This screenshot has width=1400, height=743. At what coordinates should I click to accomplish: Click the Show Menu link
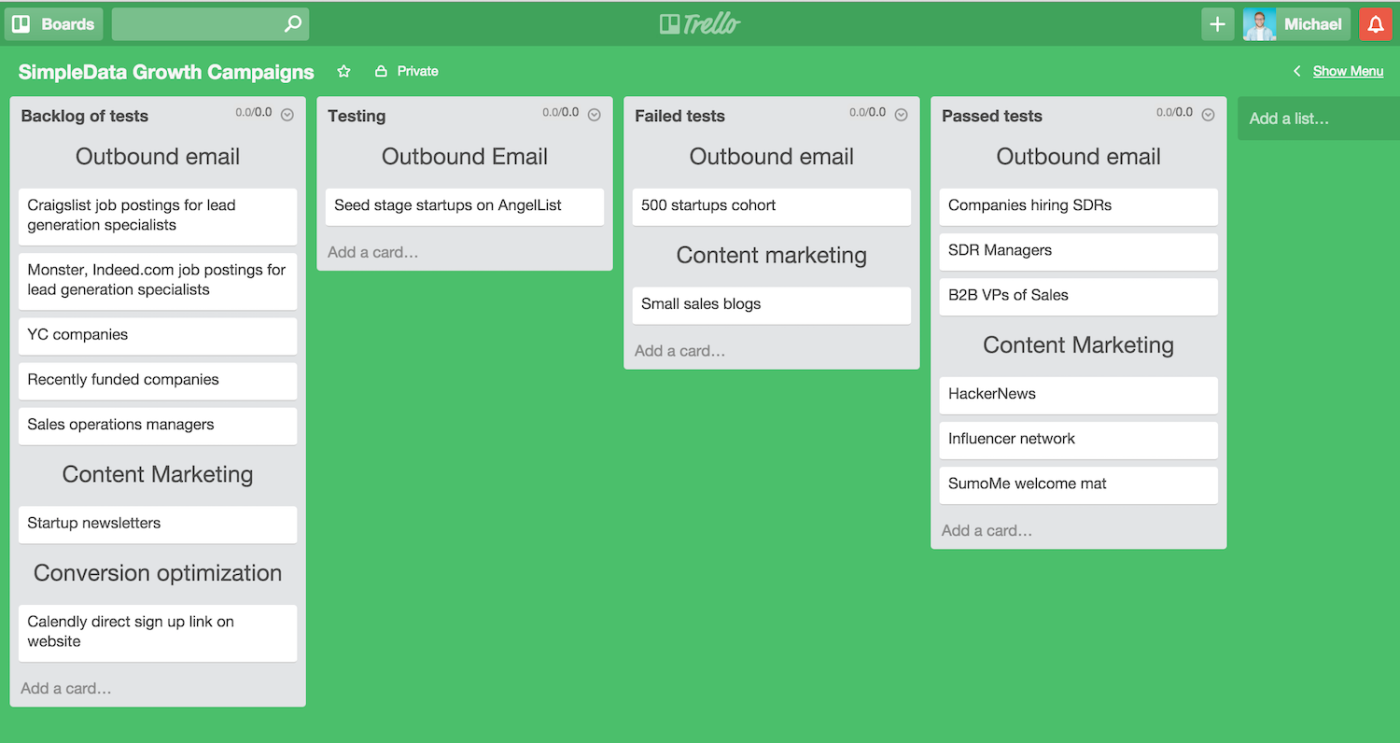(1348, 71)
